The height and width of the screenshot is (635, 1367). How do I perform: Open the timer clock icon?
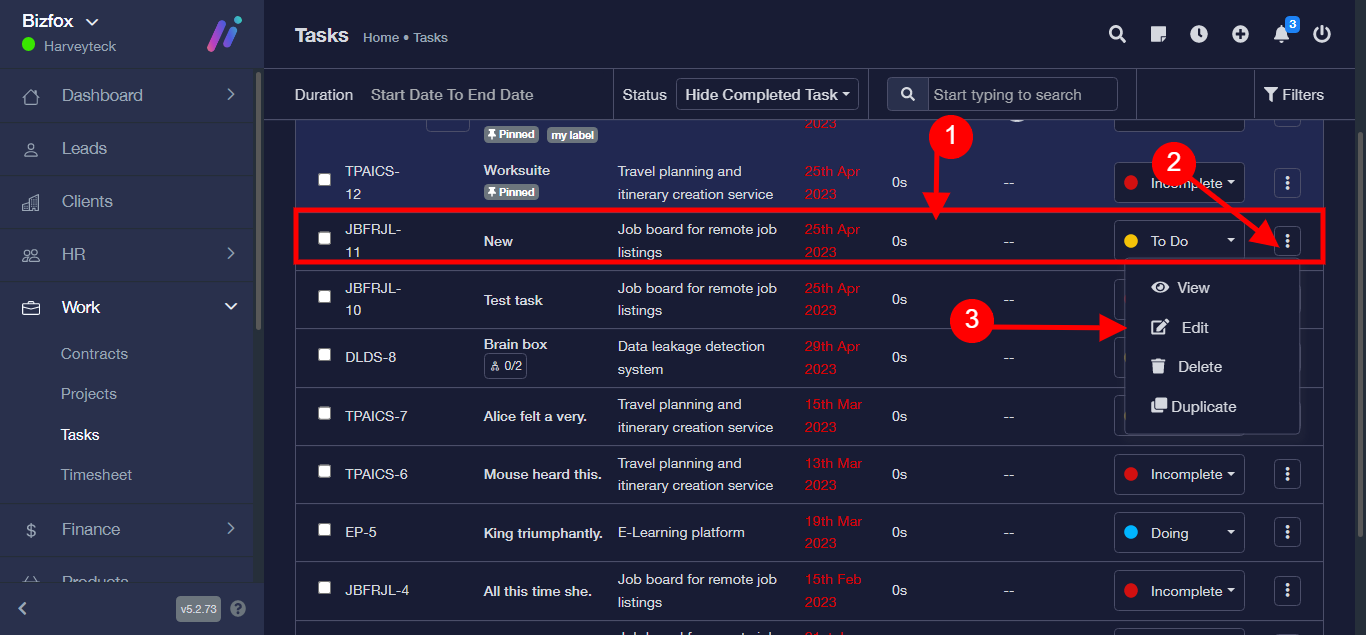(1199, 35)
